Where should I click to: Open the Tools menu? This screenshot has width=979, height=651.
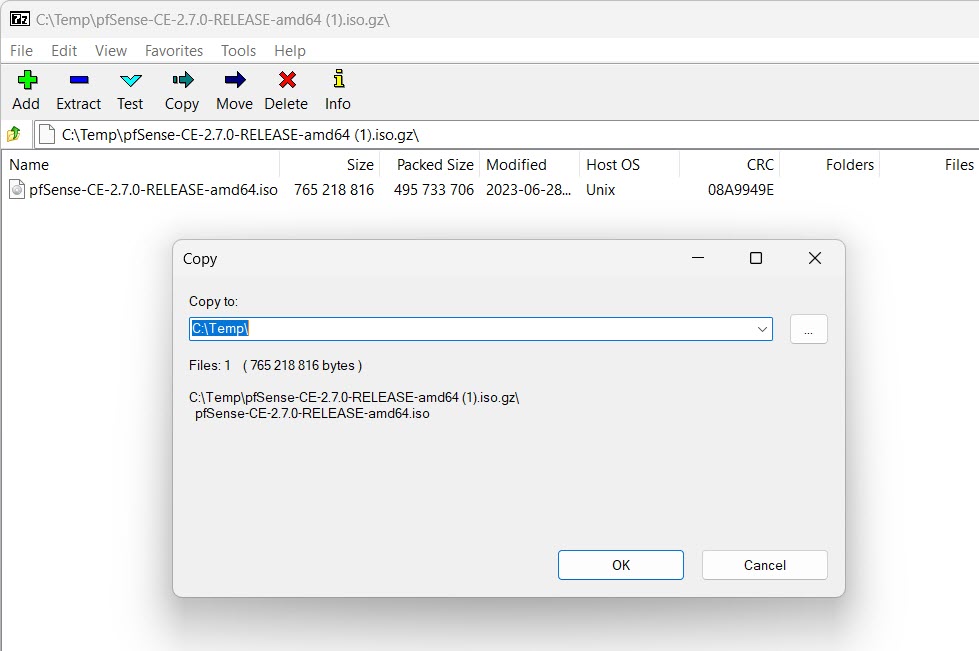238,50
